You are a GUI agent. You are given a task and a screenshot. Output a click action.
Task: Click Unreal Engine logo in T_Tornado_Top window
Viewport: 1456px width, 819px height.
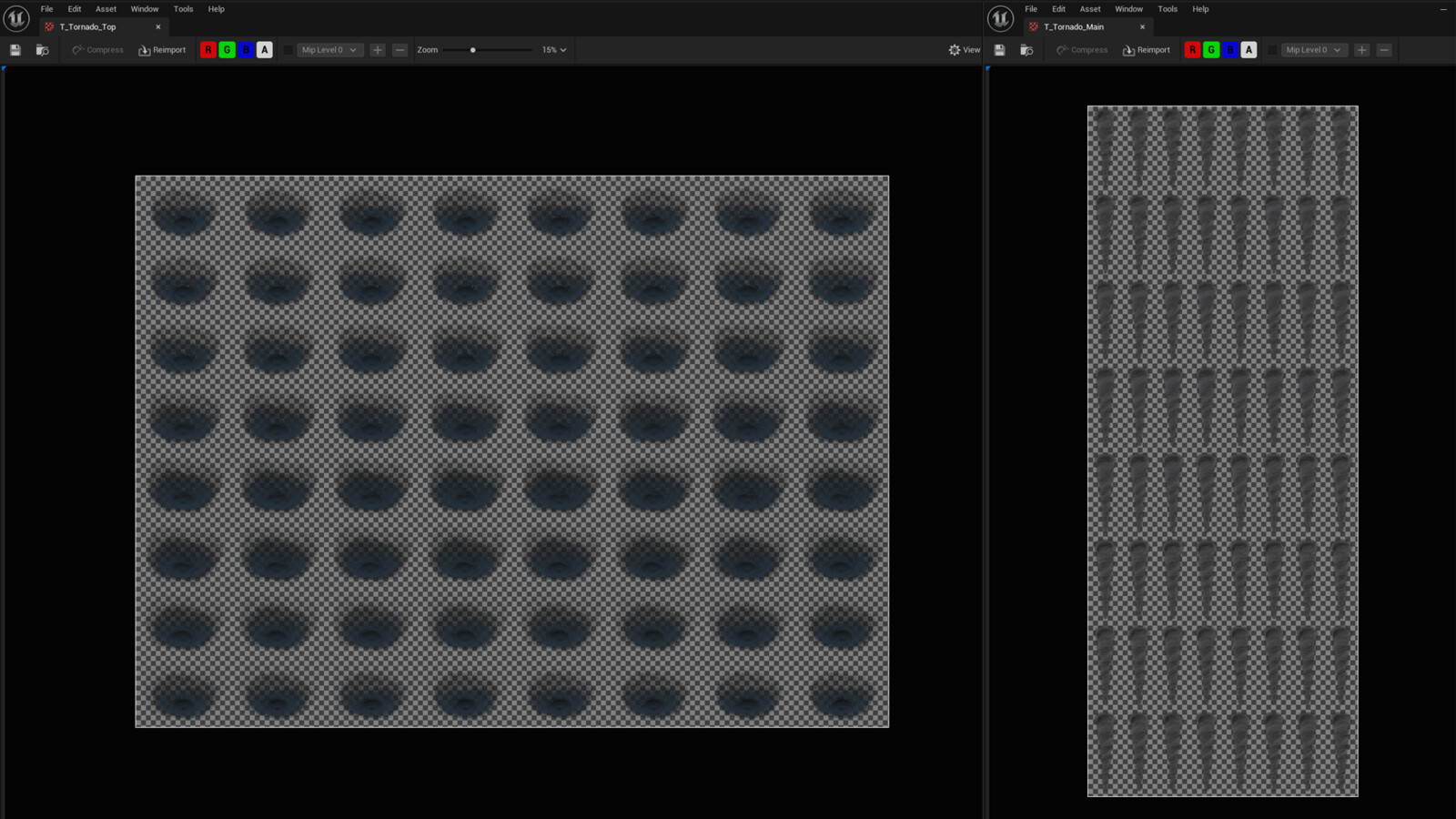[x=16, y=18]
